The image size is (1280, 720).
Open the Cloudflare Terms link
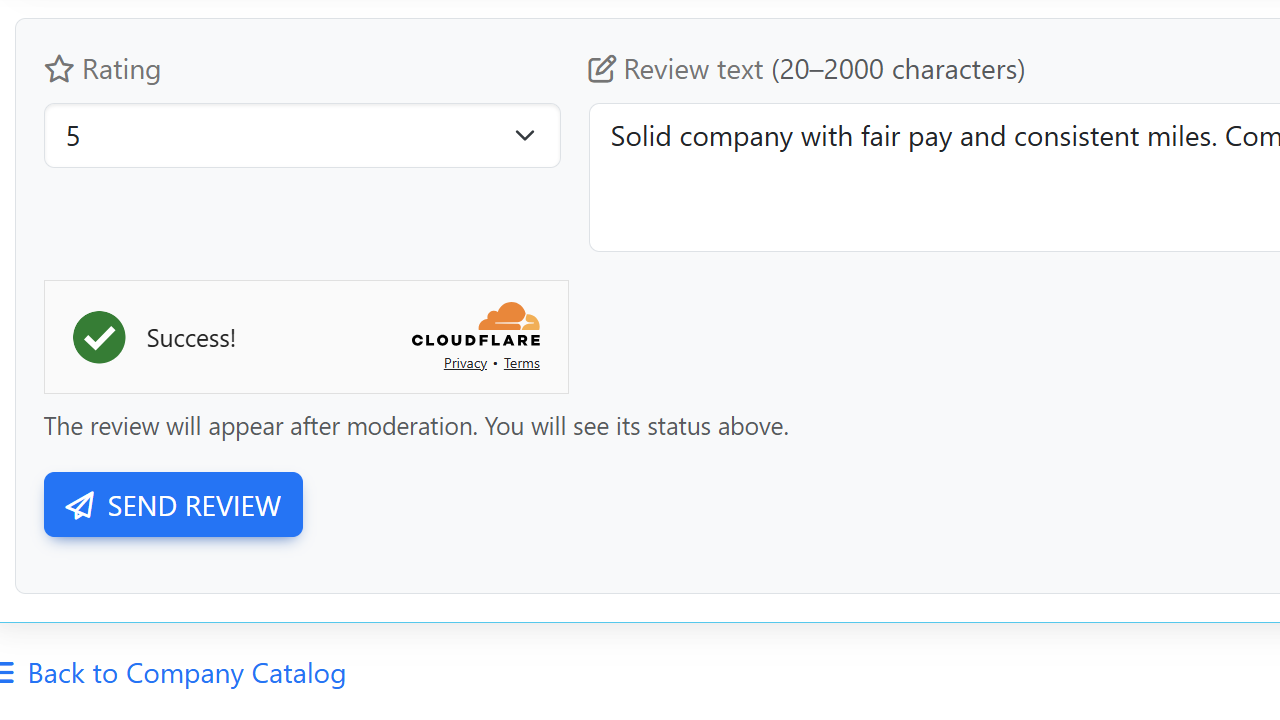[522, 363]
